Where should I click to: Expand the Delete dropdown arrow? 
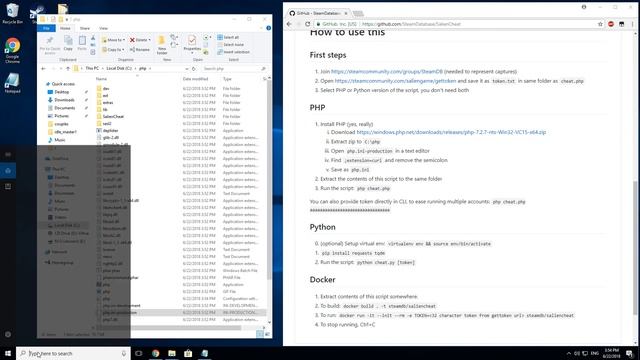(x=150, y=40)
